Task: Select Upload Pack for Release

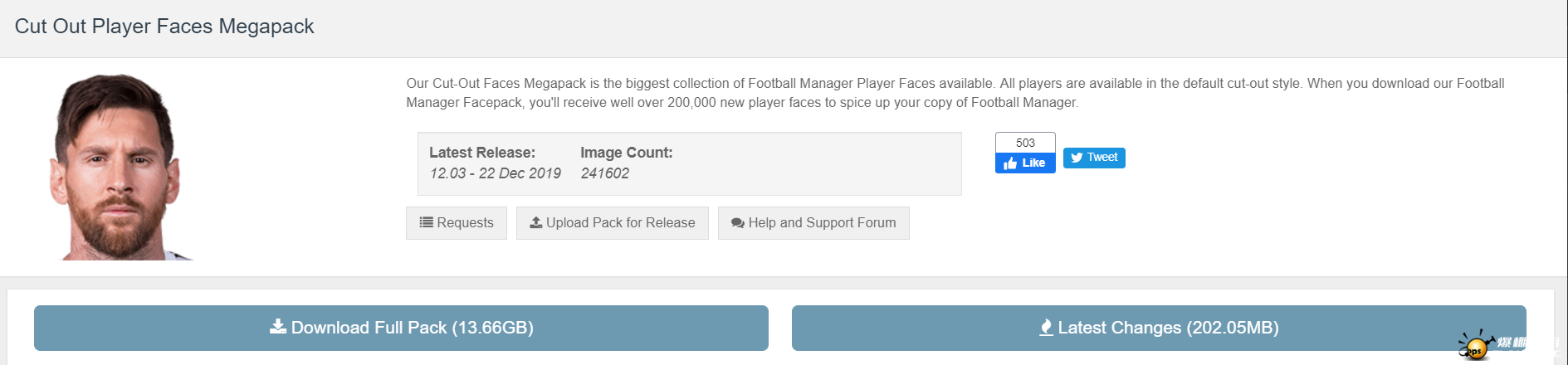Action: 613,223
